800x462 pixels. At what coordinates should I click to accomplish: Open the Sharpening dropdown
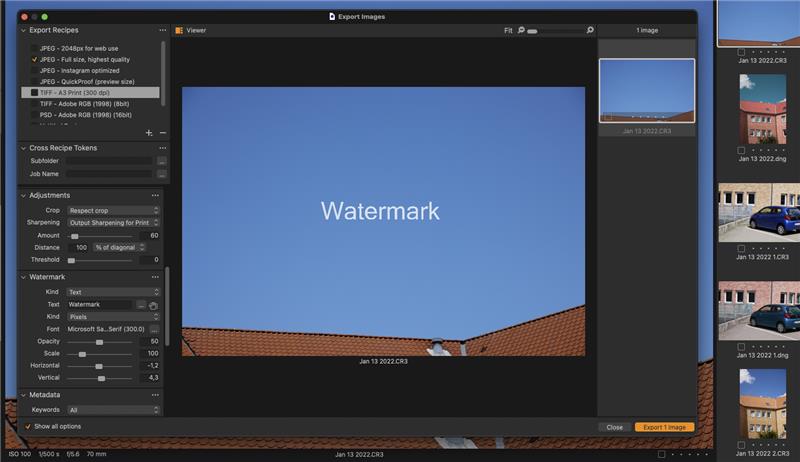click(113, 223)
